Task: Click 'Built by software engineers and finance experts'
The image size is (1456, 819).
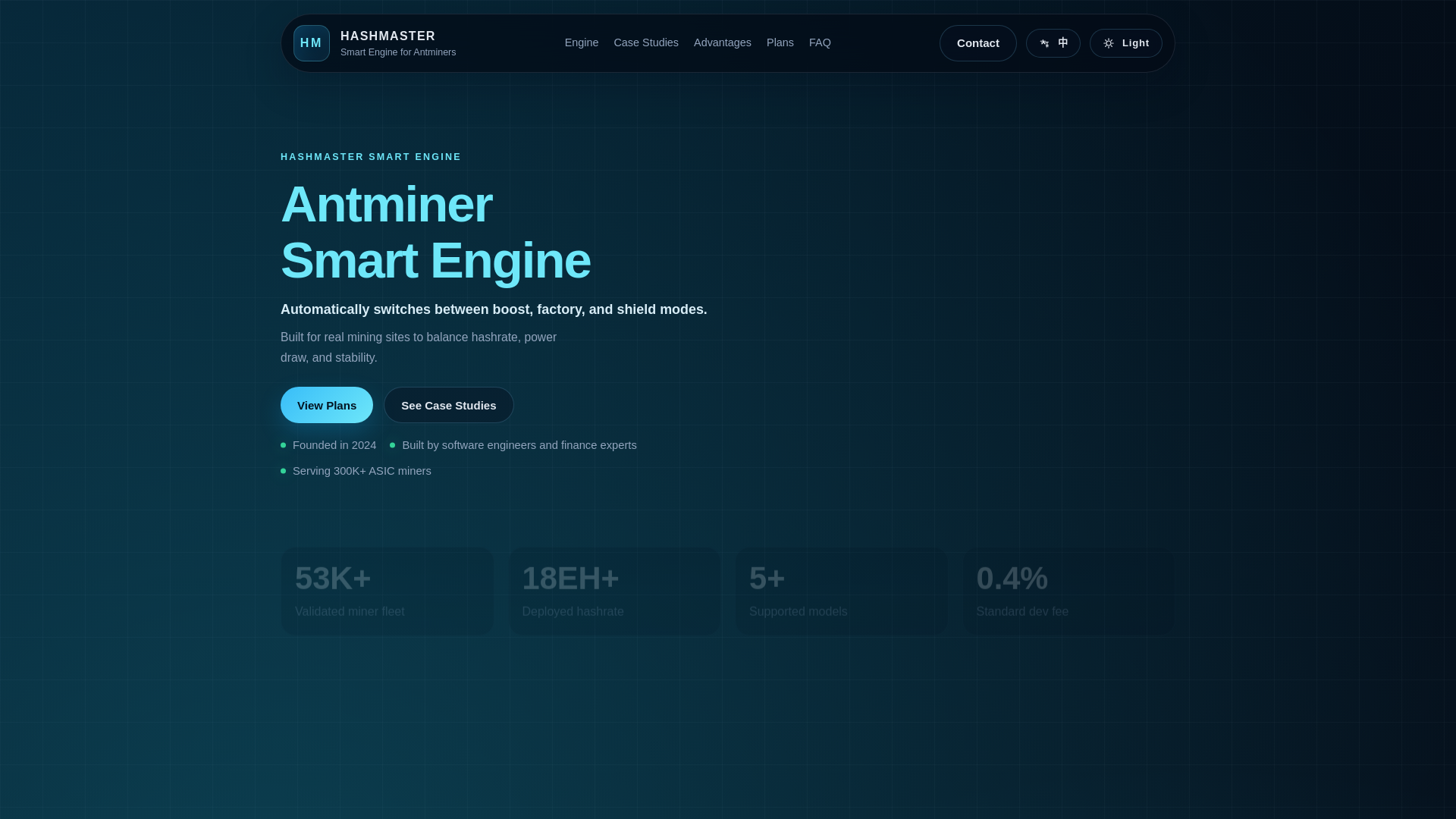Action: (x=519, y=445)
